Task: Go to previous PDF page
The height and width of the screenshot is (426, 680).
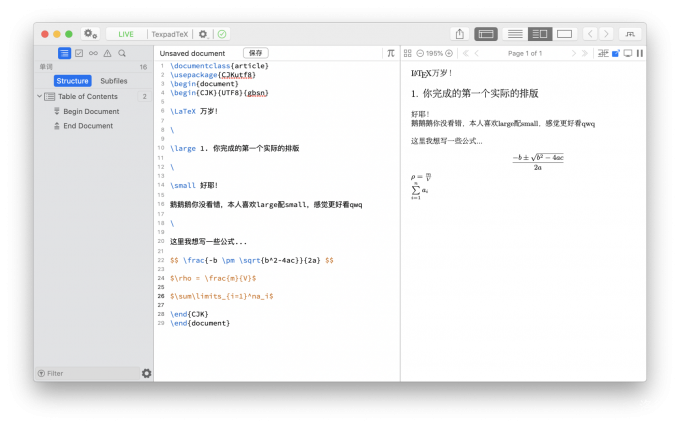Action: coord(477,53)
